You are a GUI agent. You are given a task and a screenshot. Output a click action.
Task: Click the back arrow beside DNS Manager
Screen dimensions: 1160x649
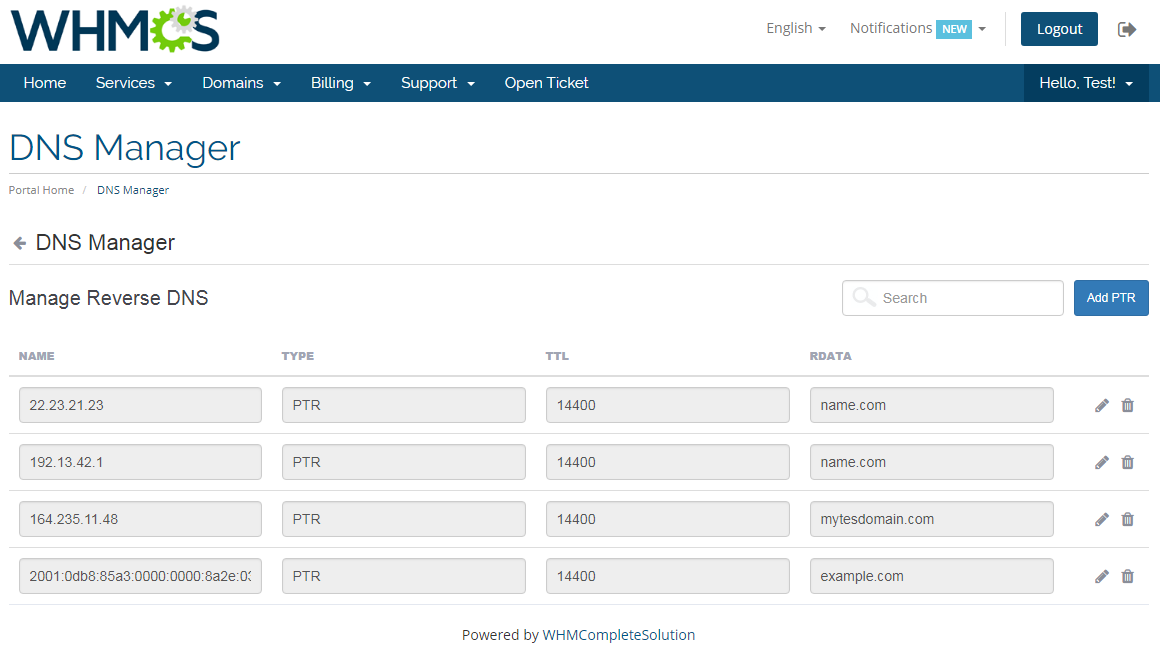[18, 242]
